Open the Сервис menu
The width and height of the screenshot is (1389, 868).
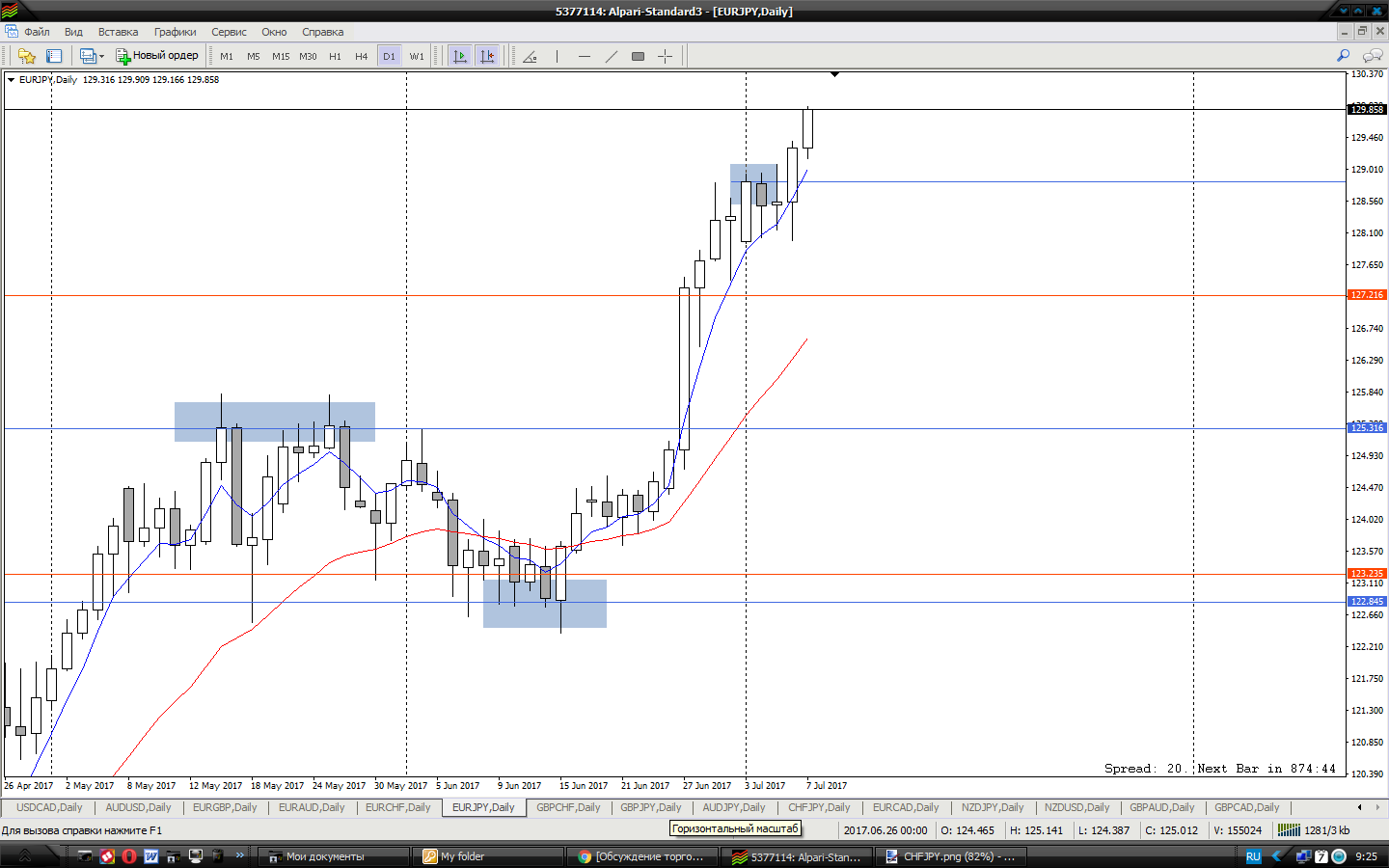[229, 32]
